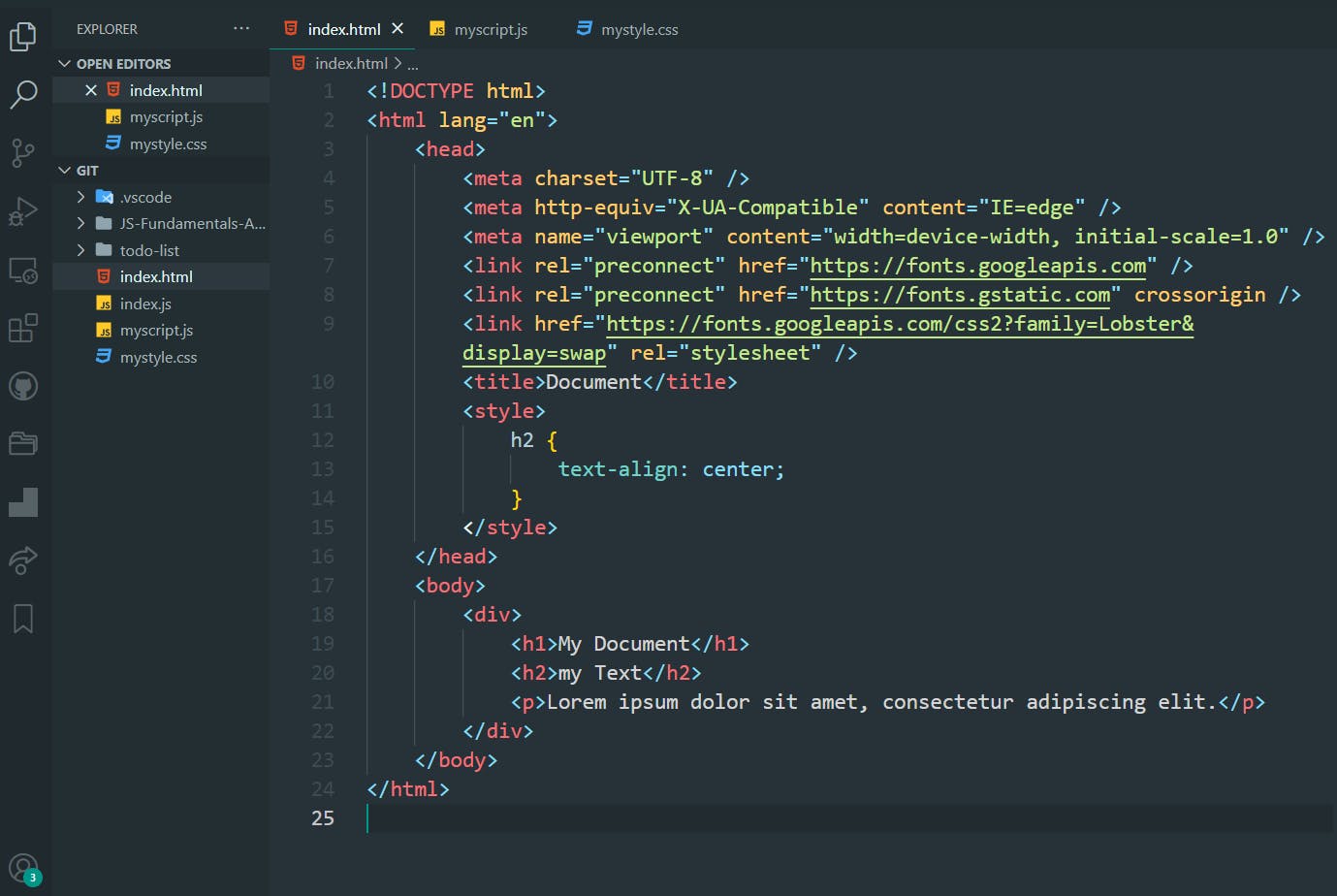Image resolution: width=1337 pixels, height=896 pixels.
Task: Open the stairs-shaped activity bar icon
Action: [22, 501]
